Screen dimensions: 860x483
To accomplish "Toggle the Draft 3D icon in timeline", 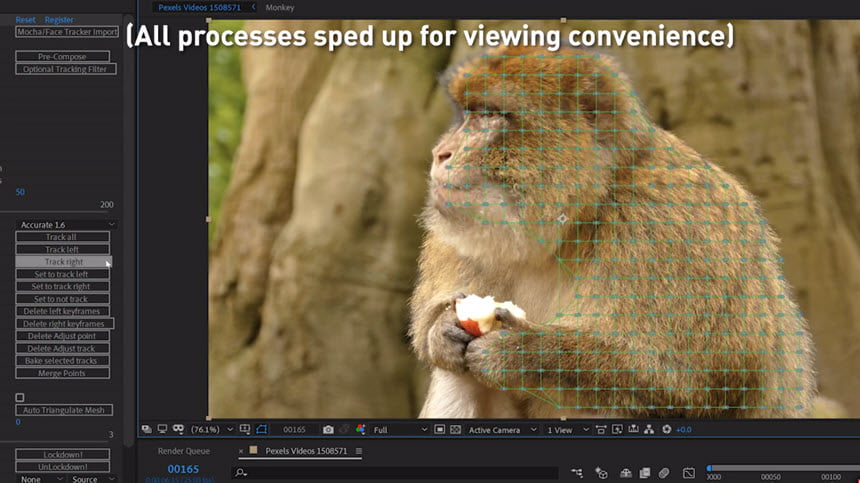I will pos(602,473).
